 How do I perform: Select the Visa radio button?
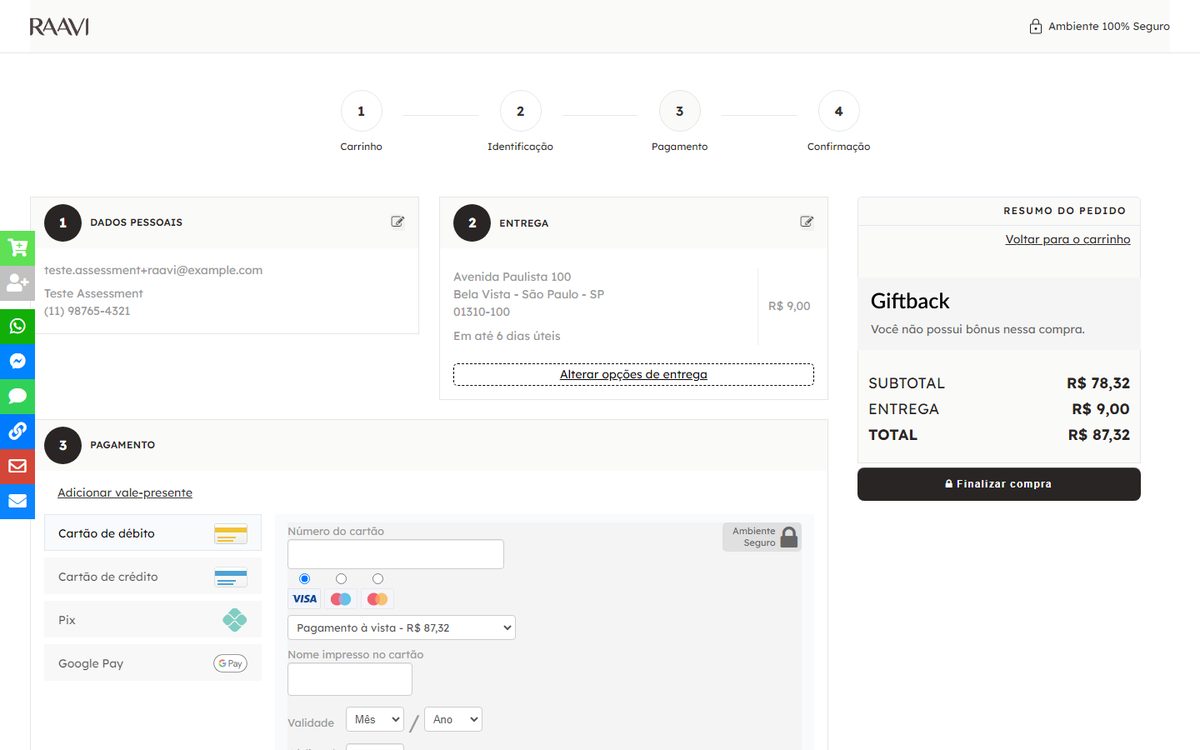tap(305, 579)
